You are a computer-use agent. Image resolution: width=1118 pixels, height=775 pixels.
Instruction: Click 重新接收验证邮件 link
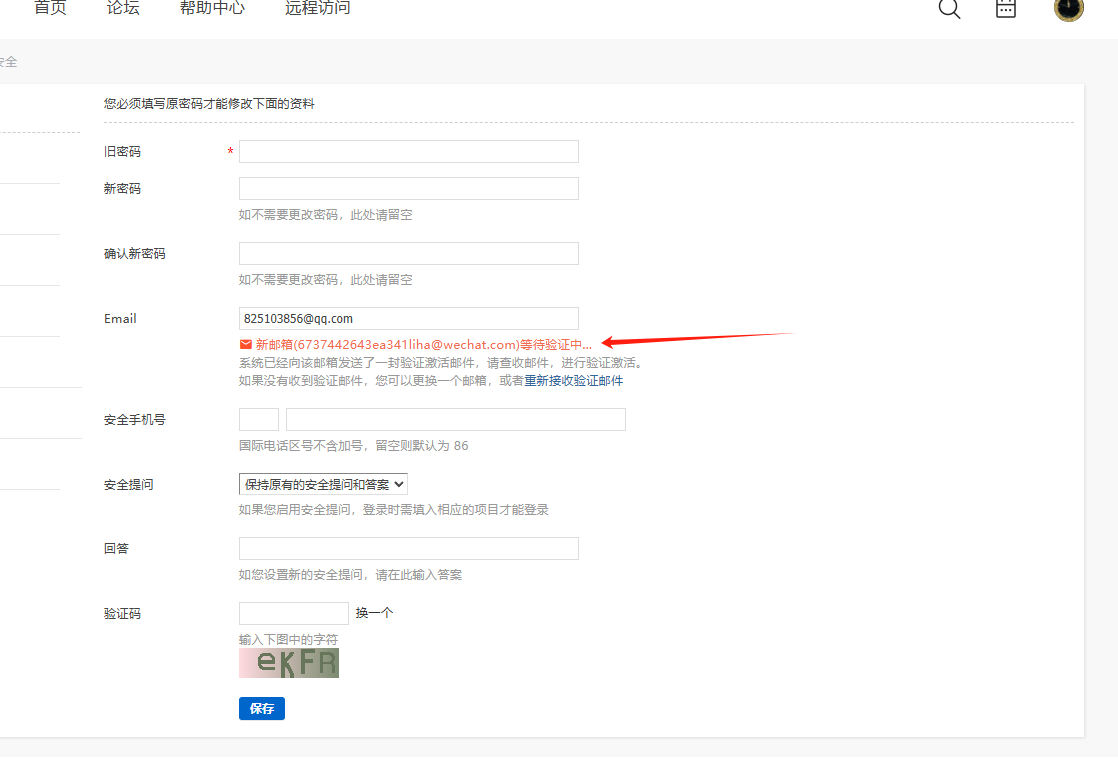(x=573, y=381)
